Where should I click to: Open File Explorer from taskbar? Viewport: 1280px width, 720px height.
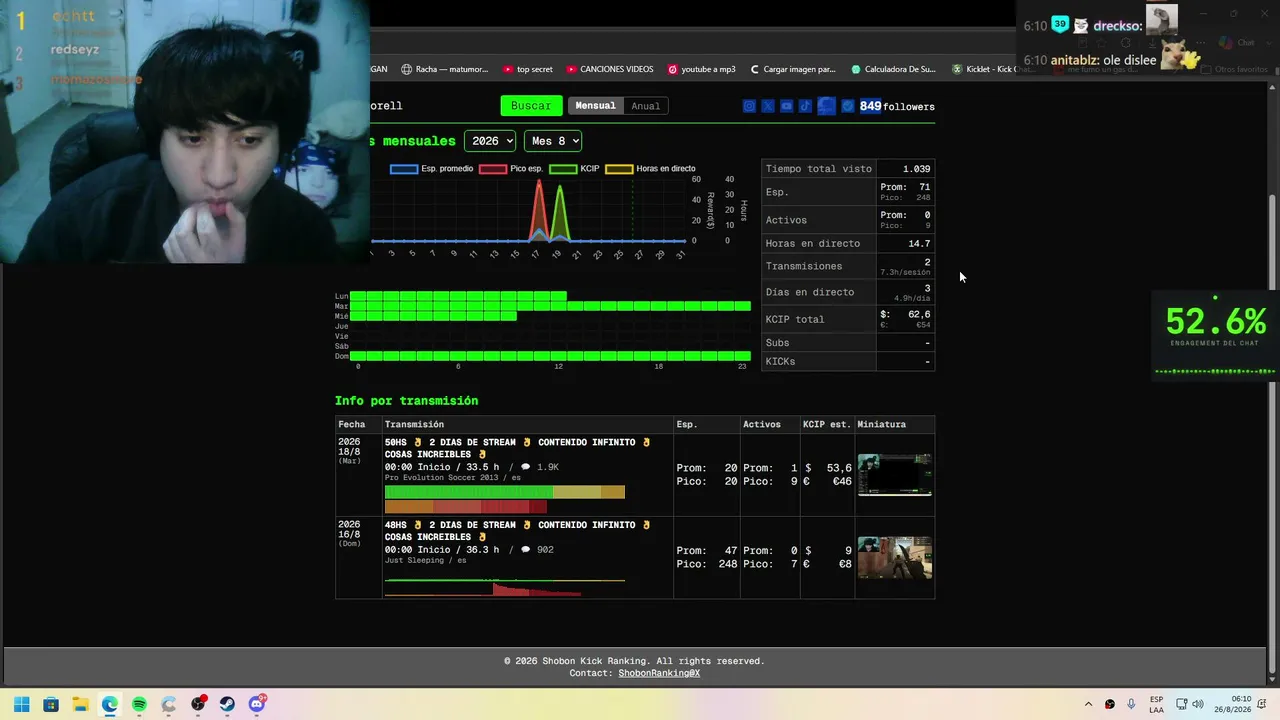[80, 704]
